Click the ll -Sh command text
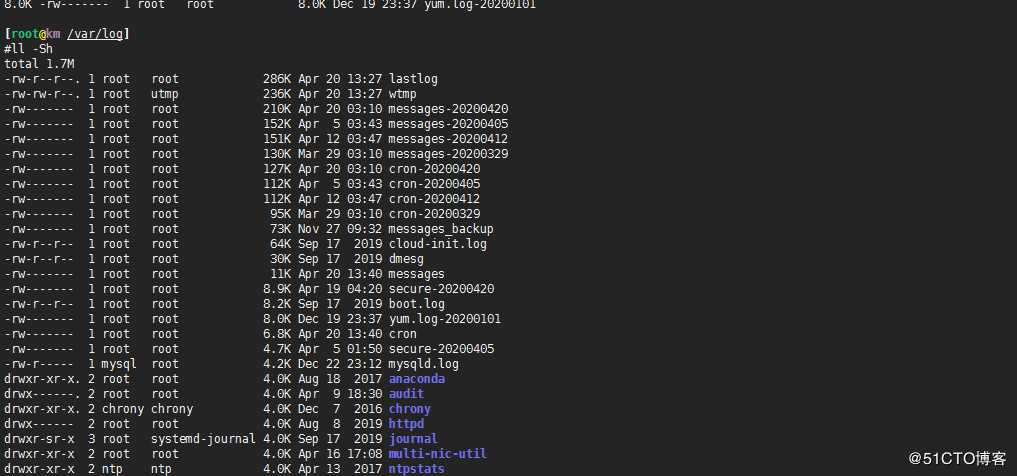 tap(29, 49)
